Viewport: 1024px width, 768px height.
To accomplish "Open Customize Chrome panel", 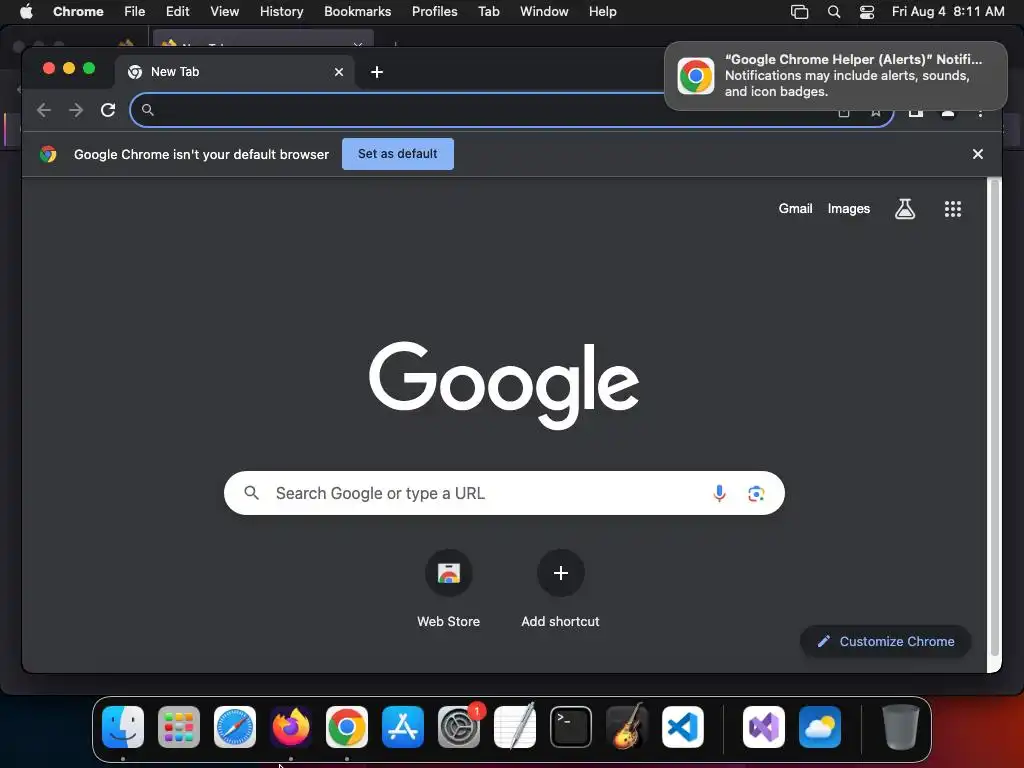I will click(886, 641).
